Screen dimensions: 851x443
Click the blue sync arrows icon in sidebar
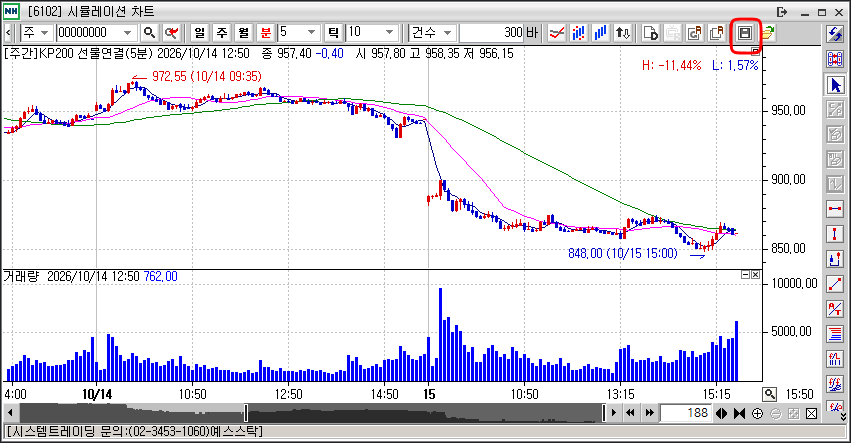click(x=835, y=34)
